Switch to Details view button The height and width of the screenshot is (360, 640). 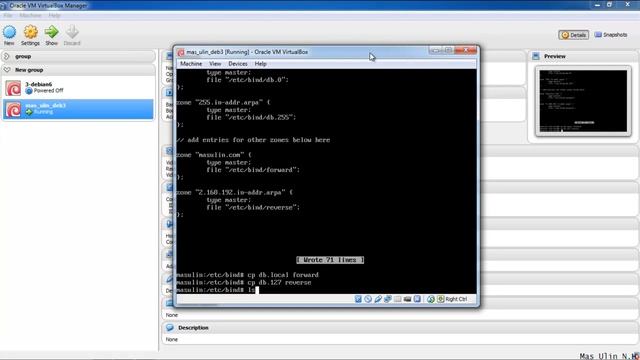(573, 35)
